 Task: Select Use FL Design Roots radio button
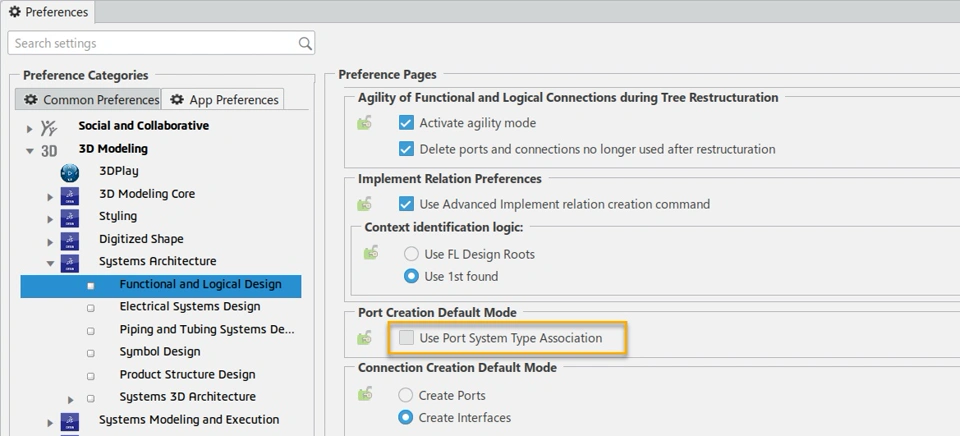pos(411,255)
